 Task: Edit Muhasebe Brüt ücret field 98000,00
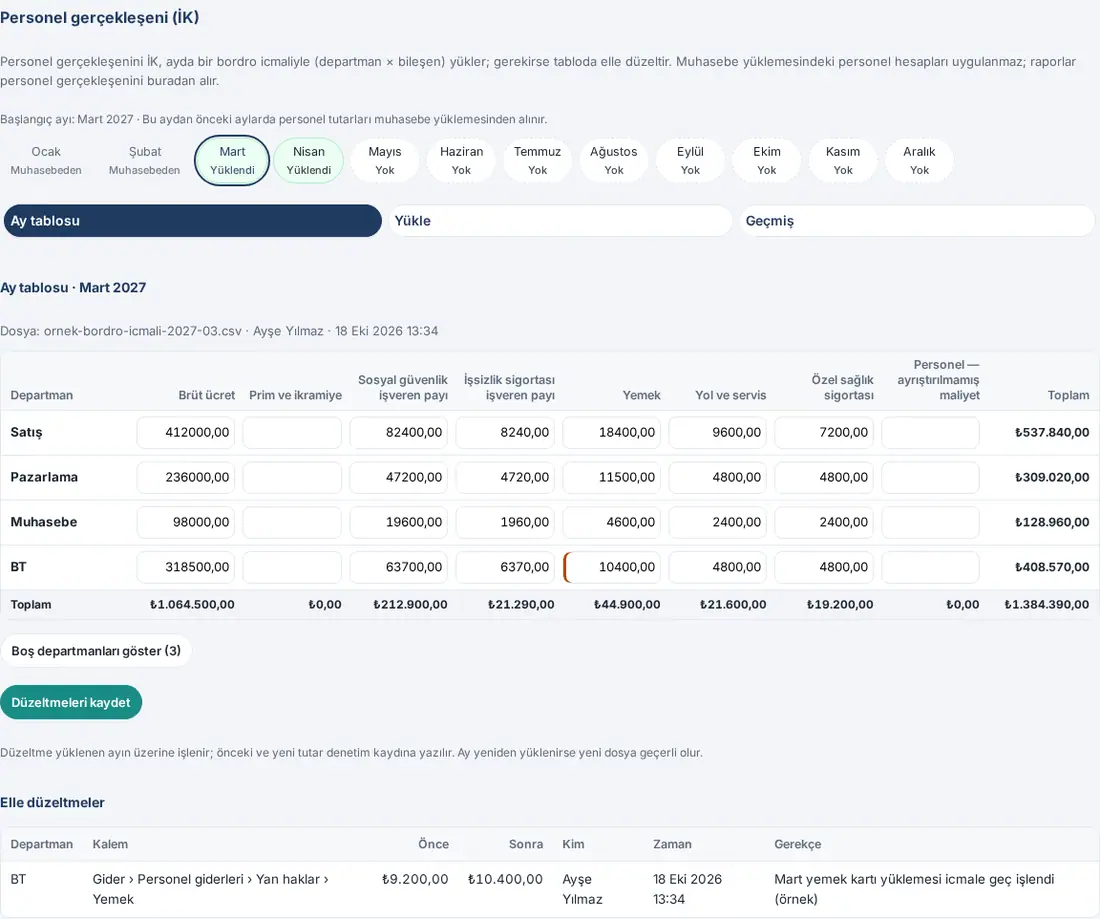(186, 523)
